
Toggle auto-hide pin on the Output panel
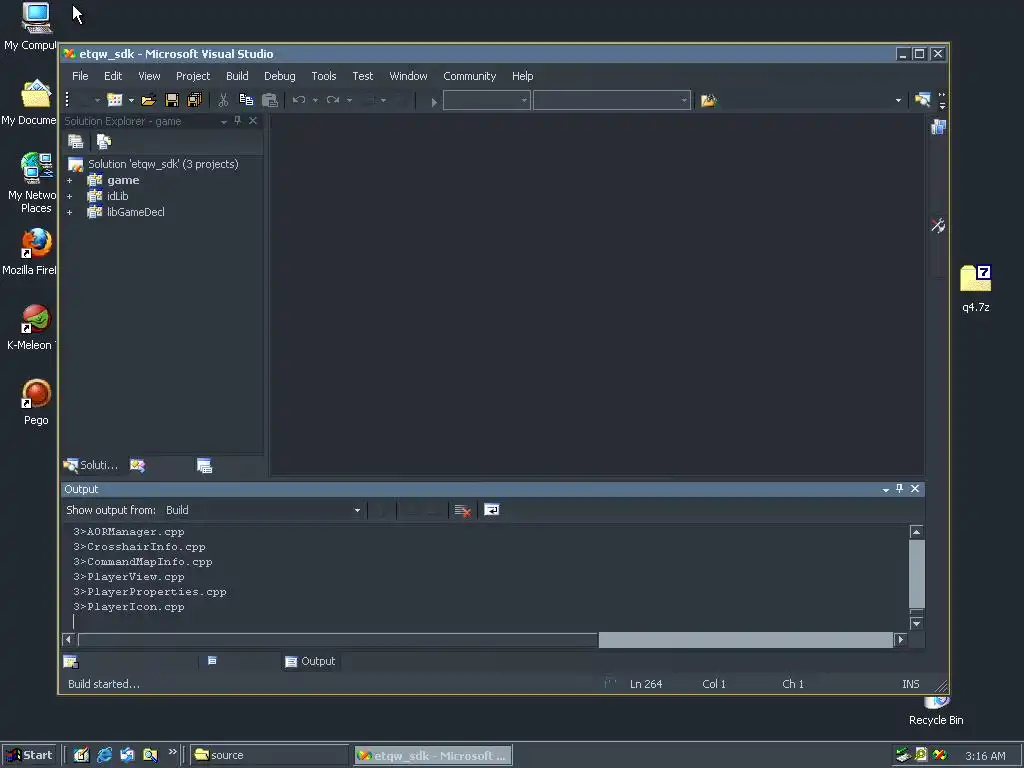(900, 488)
